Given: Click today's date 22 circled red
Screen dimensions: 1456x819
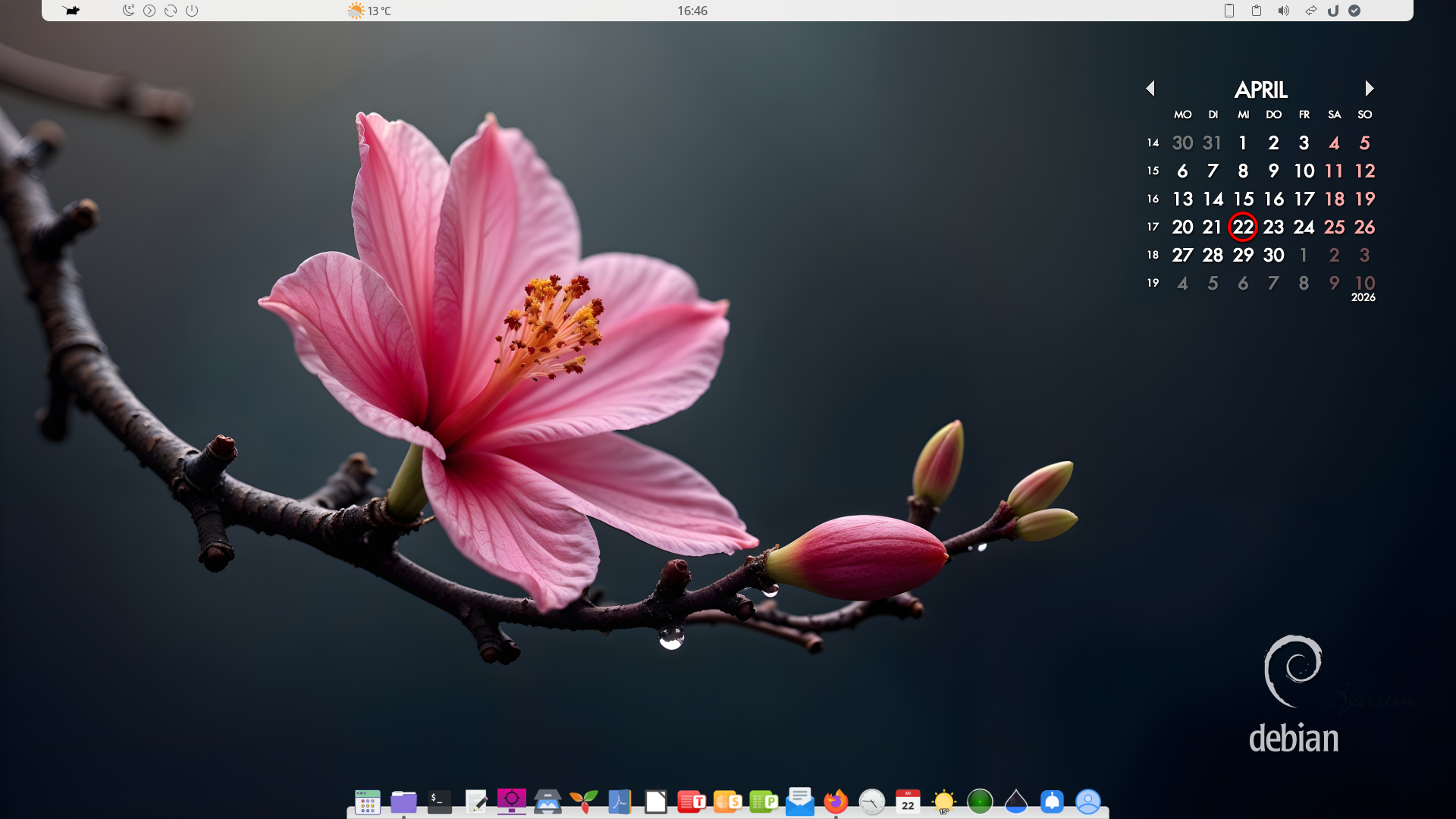Looking at the screenshot, I should click(1243, 227).
